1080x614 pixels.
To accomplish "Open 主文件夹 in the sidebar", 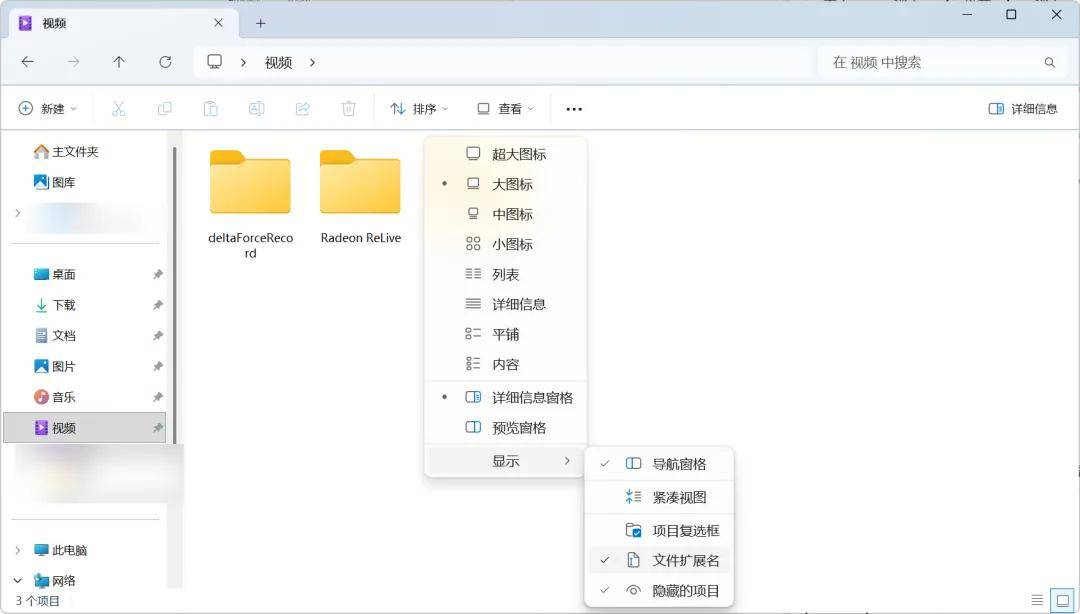I will coord(66,152).
